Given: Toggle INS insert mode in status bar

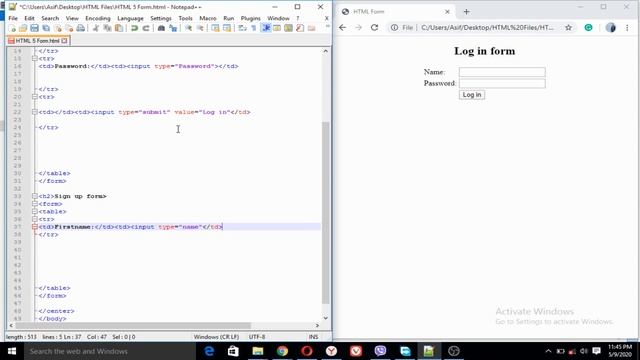Looking at the screenshot, I should click(x=313, y=337).
